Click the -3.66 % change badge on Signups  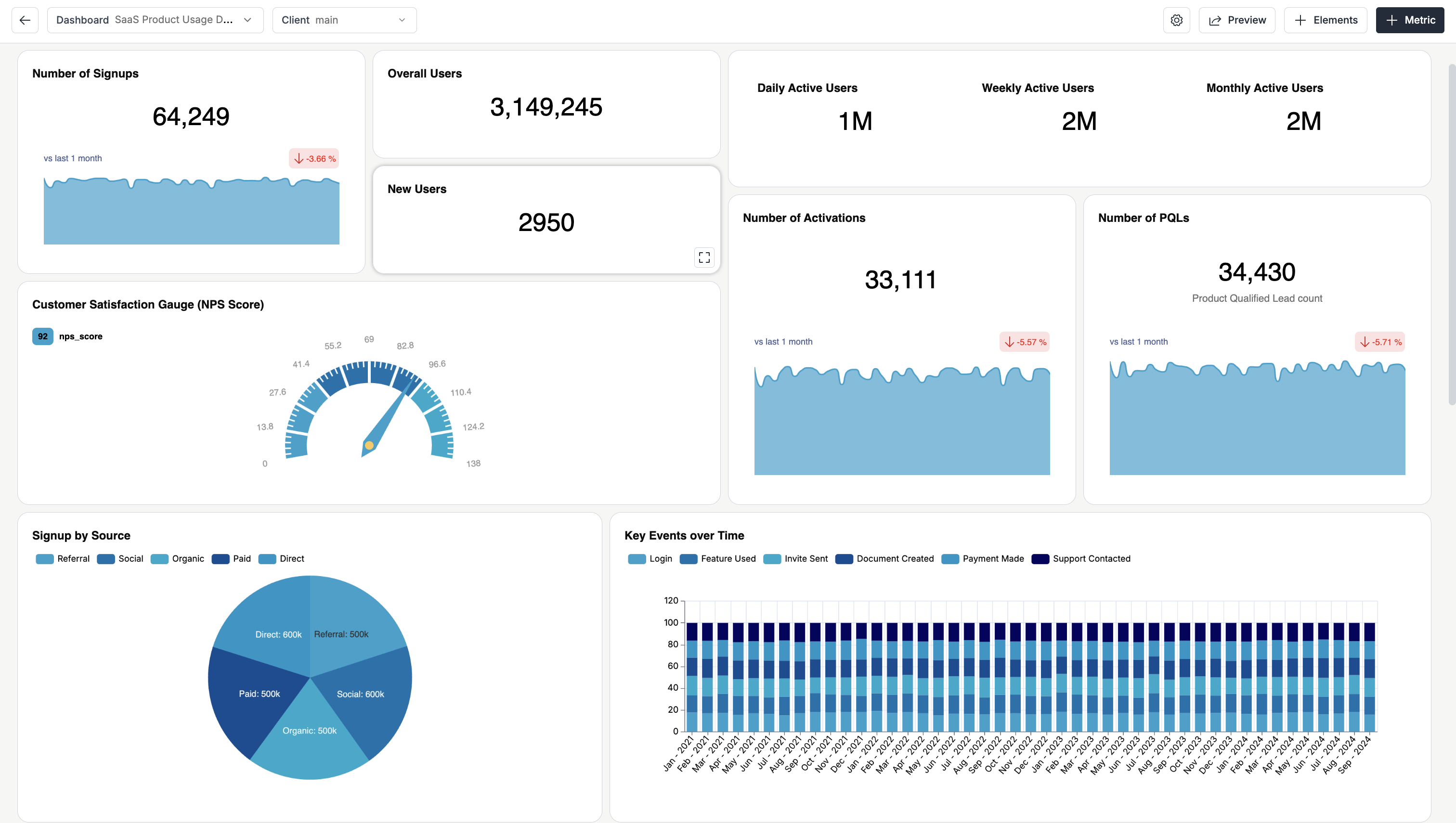pos(314,159)
